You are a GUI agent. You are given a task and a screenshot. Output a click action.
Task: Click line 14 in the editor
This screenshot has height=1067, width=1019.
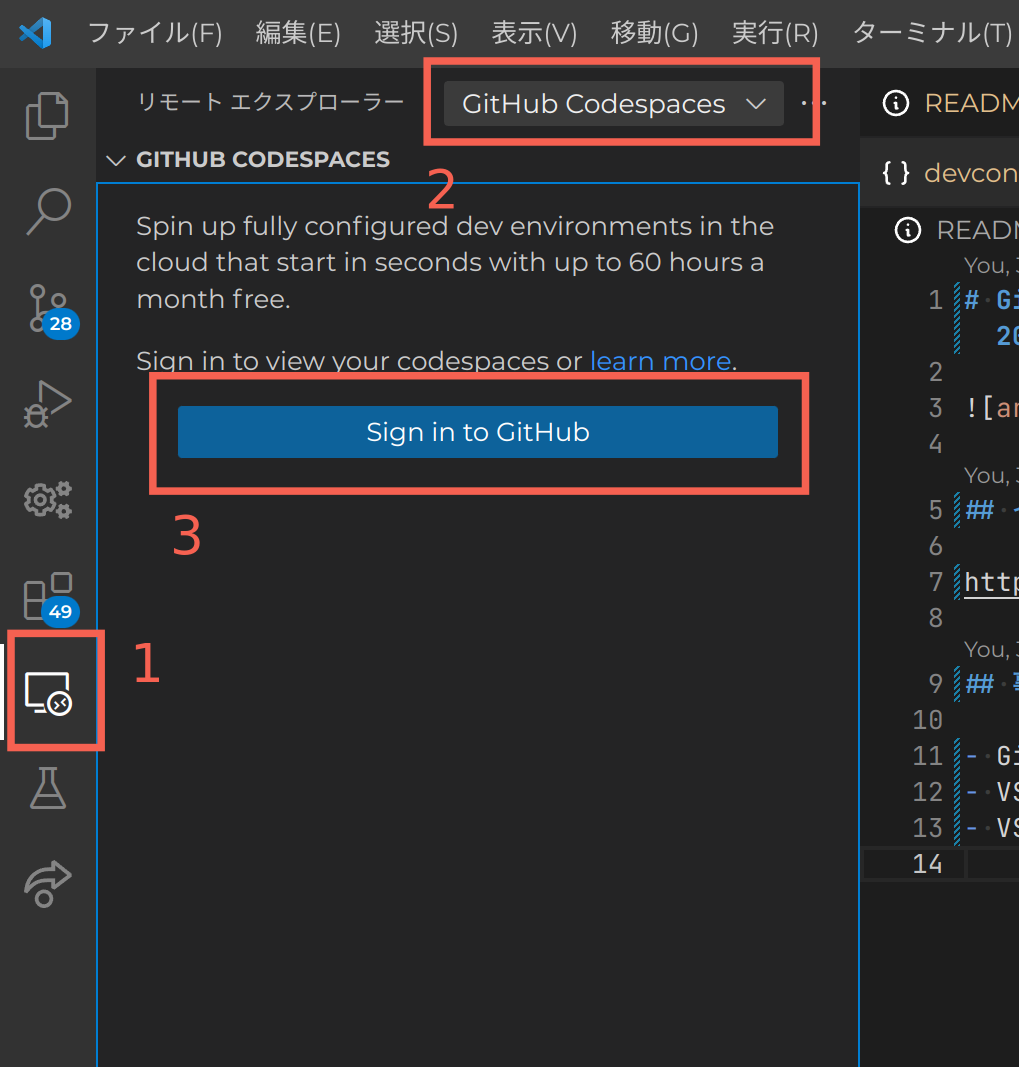coord(990,864)
